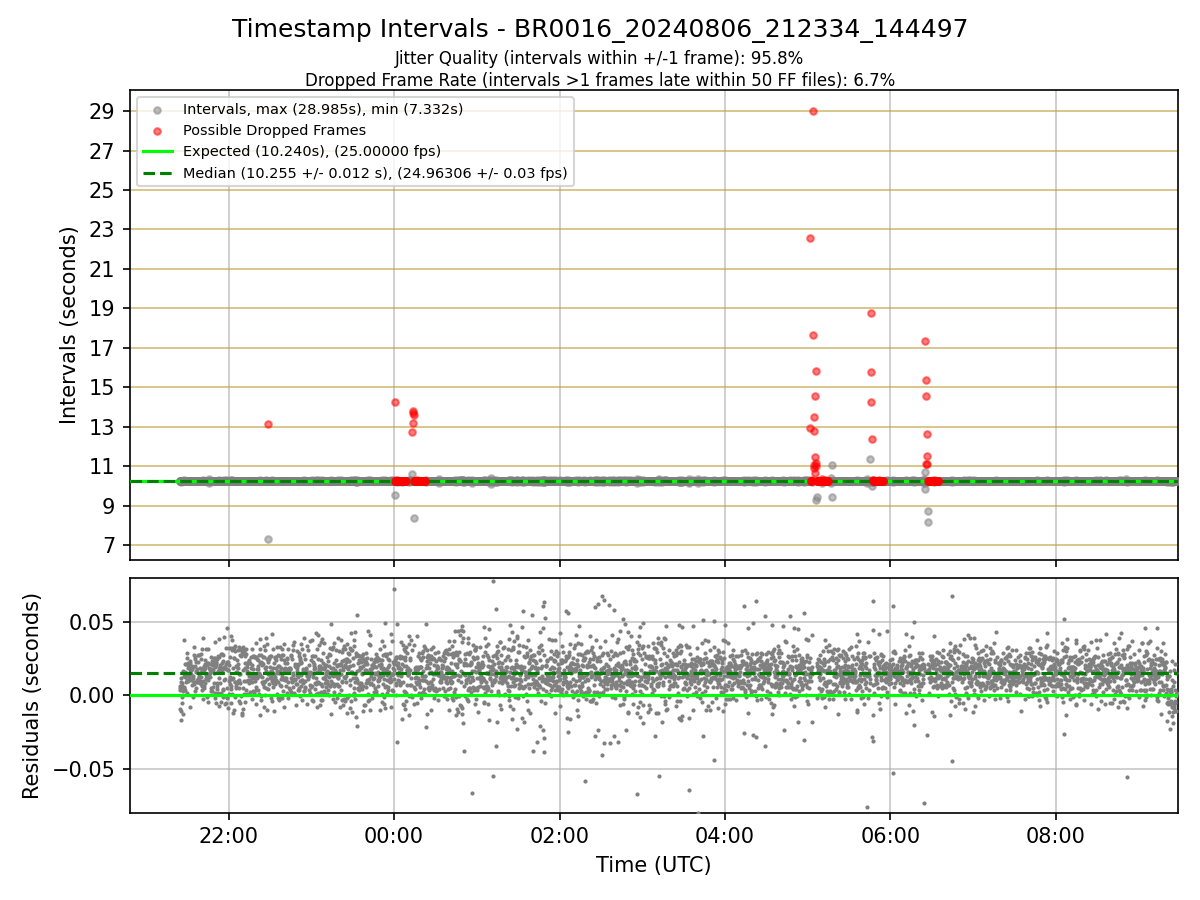Viewport: 1200px width, 900px height.
Task: Click the red point near 18.8 seconds before 06:00
Action: (871, 313)
